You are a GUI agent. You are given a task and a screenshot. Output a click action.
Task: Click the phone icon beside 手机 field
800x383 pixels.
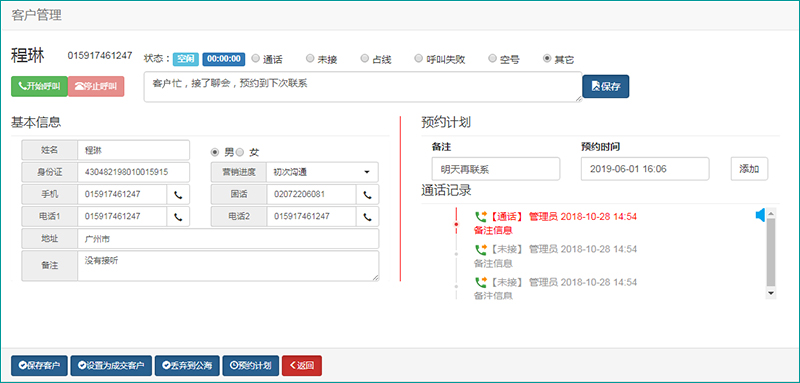178,194
